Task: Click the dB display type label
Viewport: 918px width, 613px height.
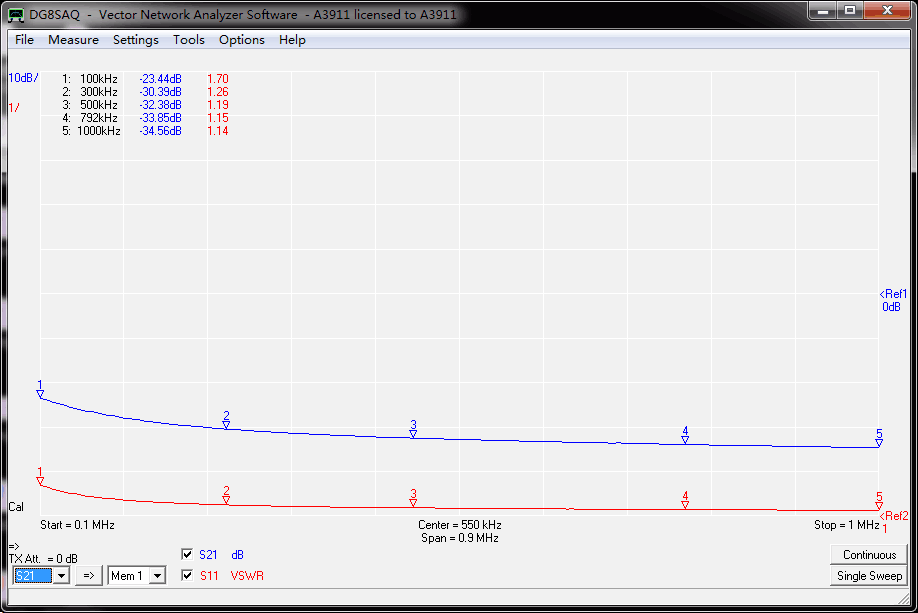Action: [x=237, y=554]
